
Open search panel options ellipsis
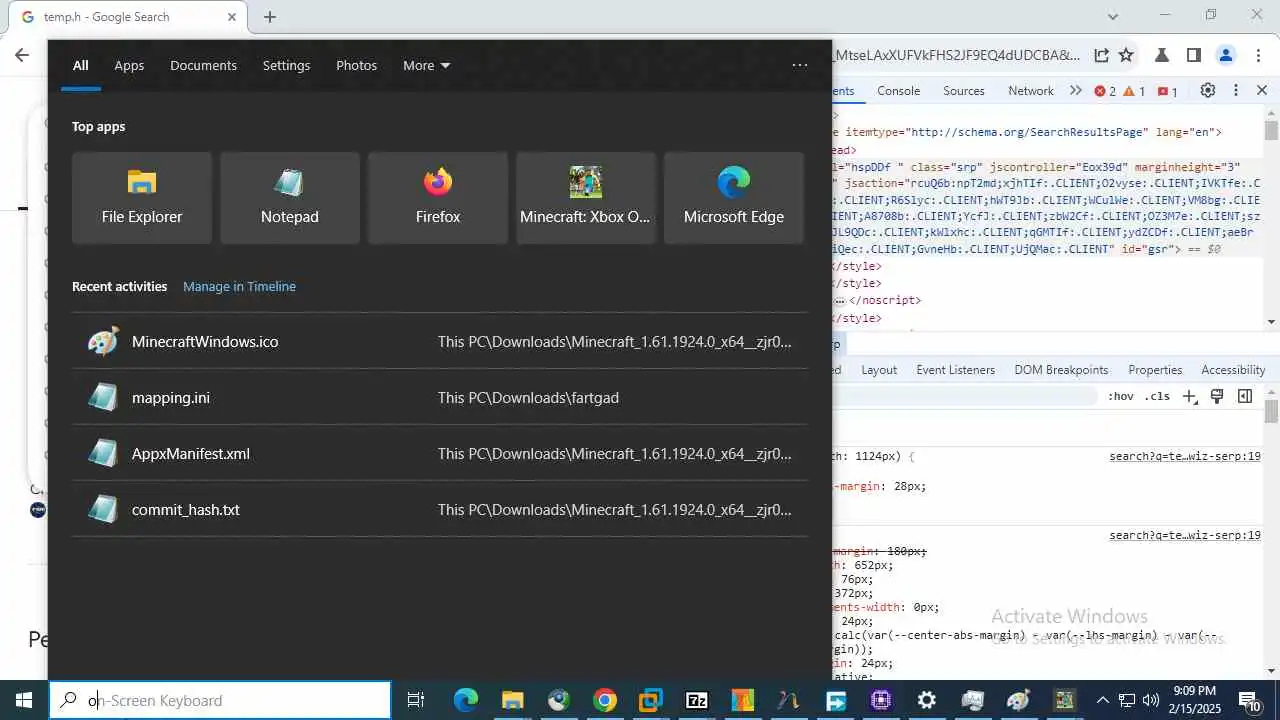[799, 65]
